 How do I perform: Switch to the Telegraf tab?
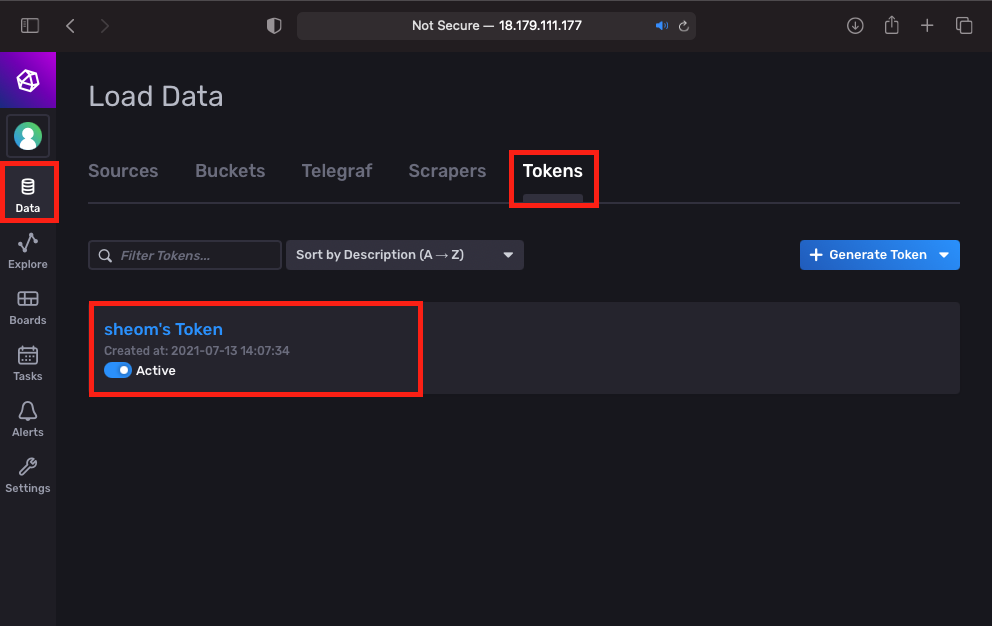point(336,171)
